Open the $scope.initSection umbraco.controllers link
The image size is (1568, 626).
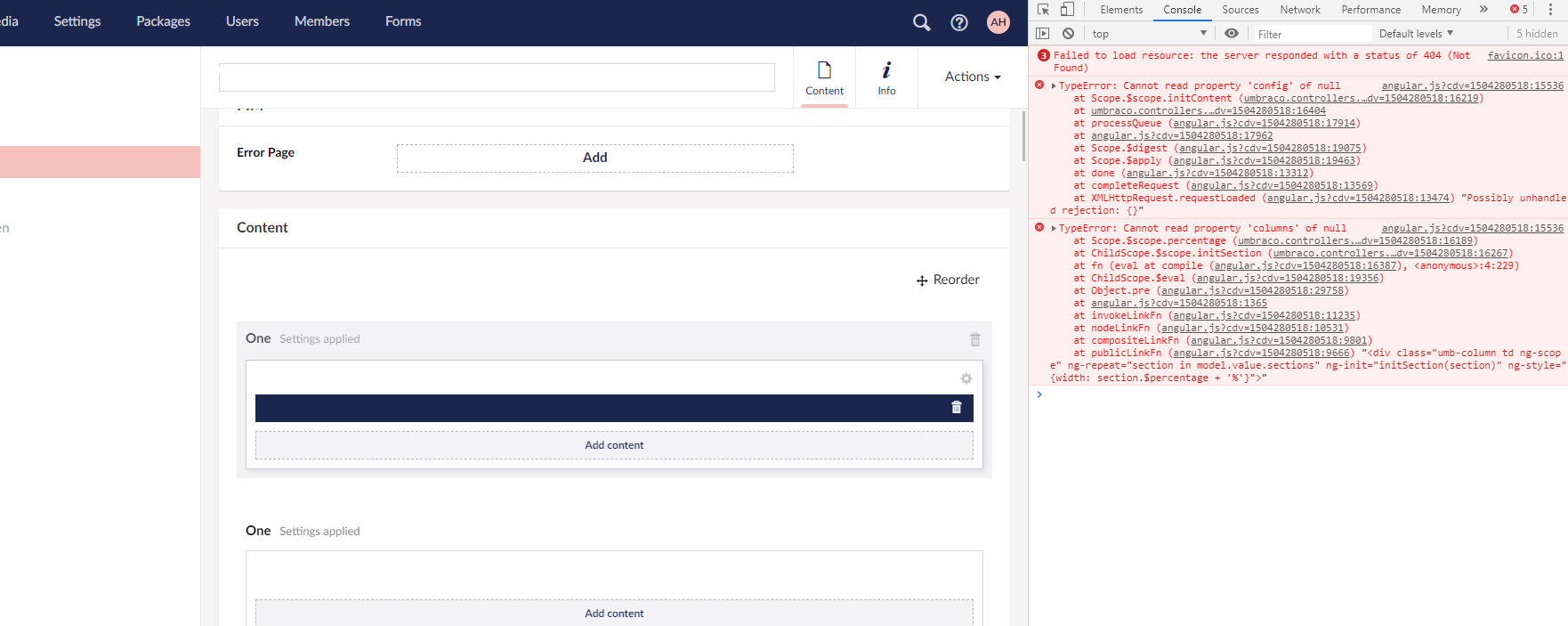click(x=1390, y=254)
